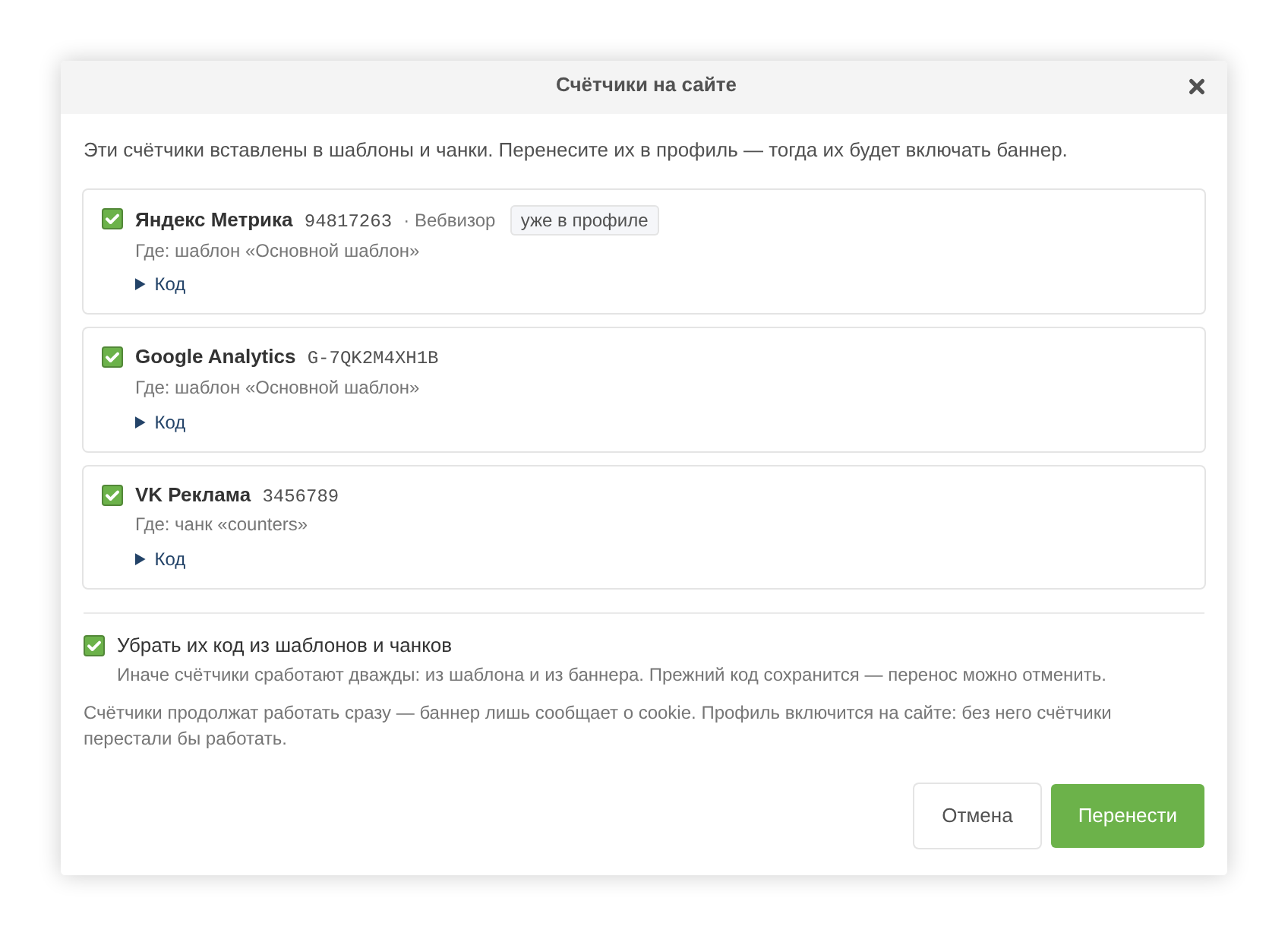Image resolution: width=1288 pixels, height=936 pixels.
Task: Close the Счётчики на сайте dialog
Action: (x=1197, y=87)
